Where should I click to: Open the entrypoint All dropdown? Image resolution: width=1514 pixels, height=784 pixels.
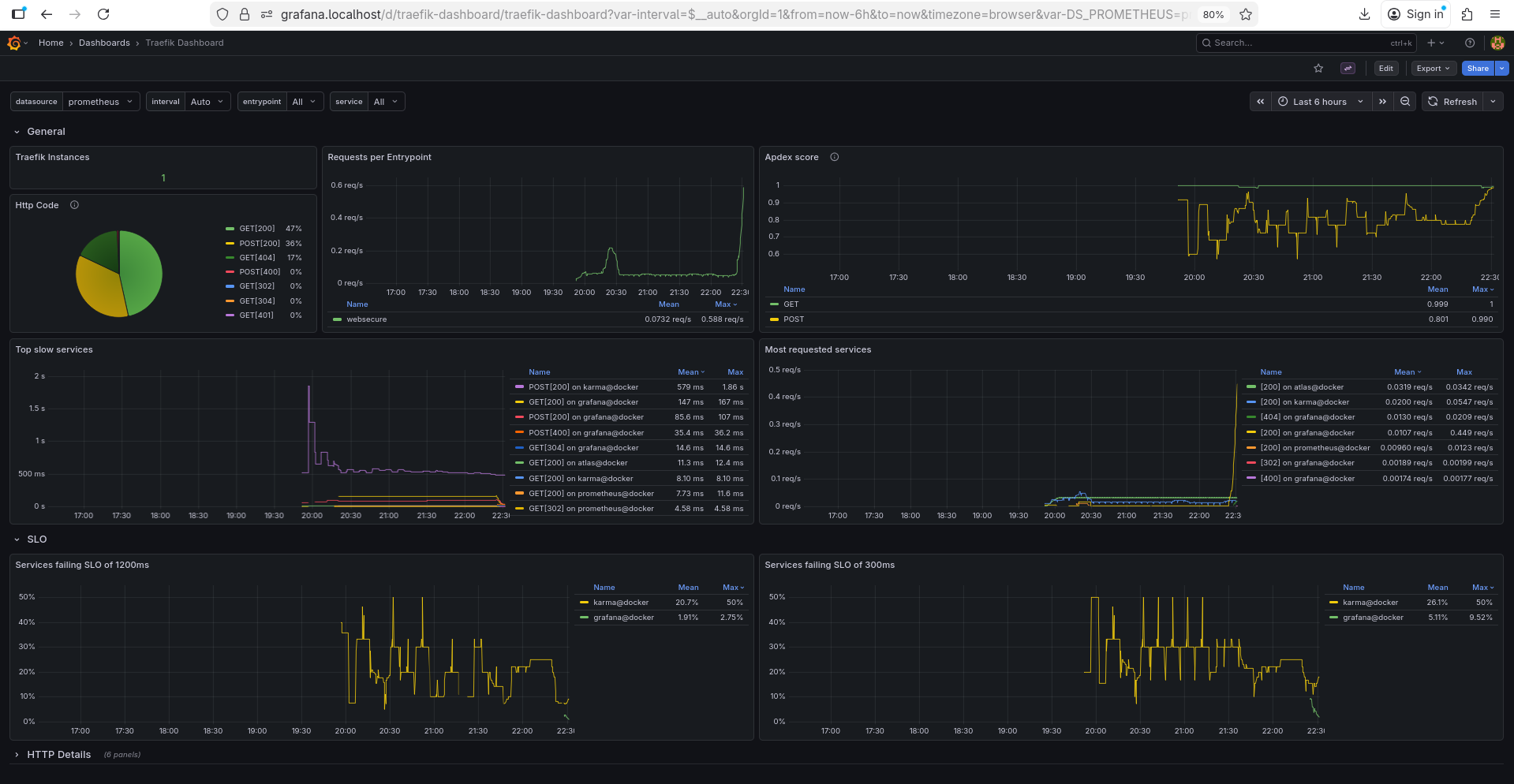point(305,102)
